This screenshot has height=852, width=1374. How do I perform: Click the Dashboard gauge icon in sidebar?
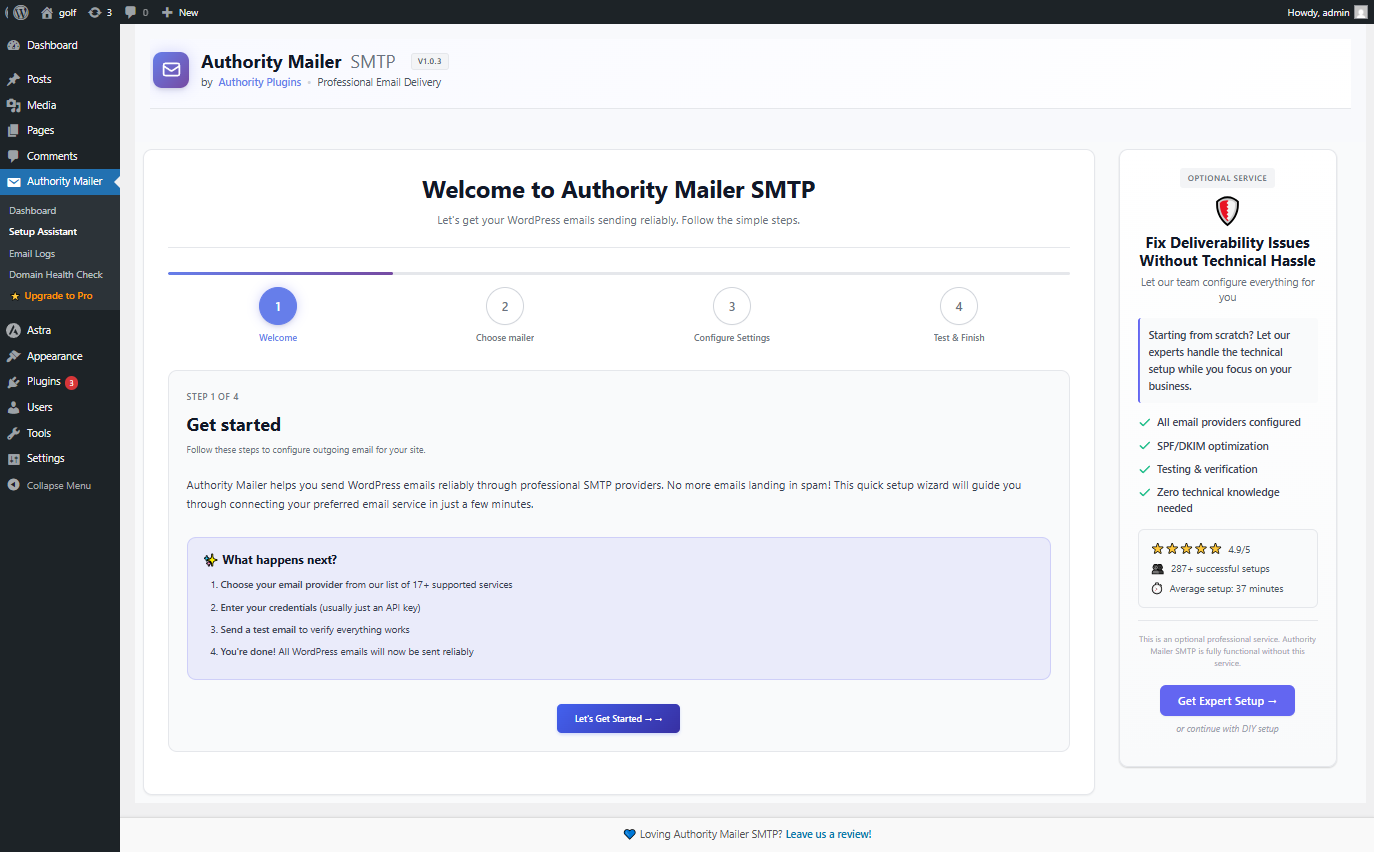(13, 46)
